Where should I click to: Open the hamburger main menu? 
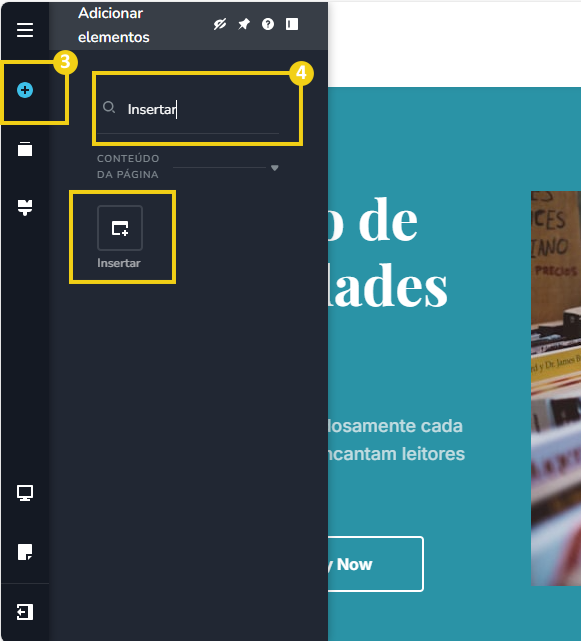click(x=25, y=30)
